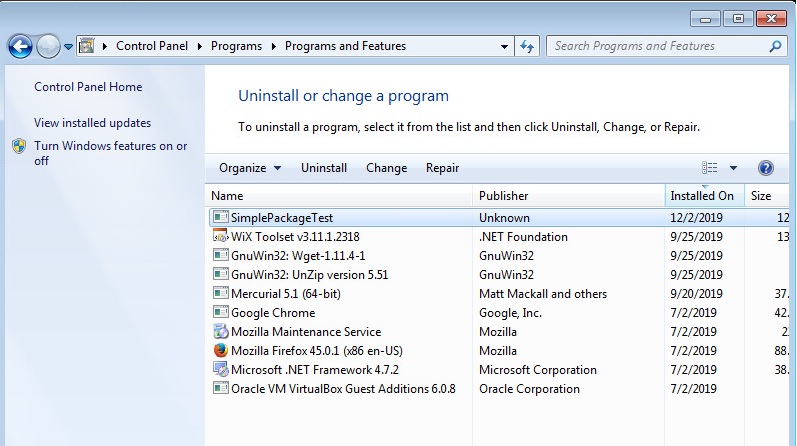Image resolution: width=797 pixels, height=446 pixels.
Task: Click the Forward navigation arrow button
Action: [x=48, y=46]
